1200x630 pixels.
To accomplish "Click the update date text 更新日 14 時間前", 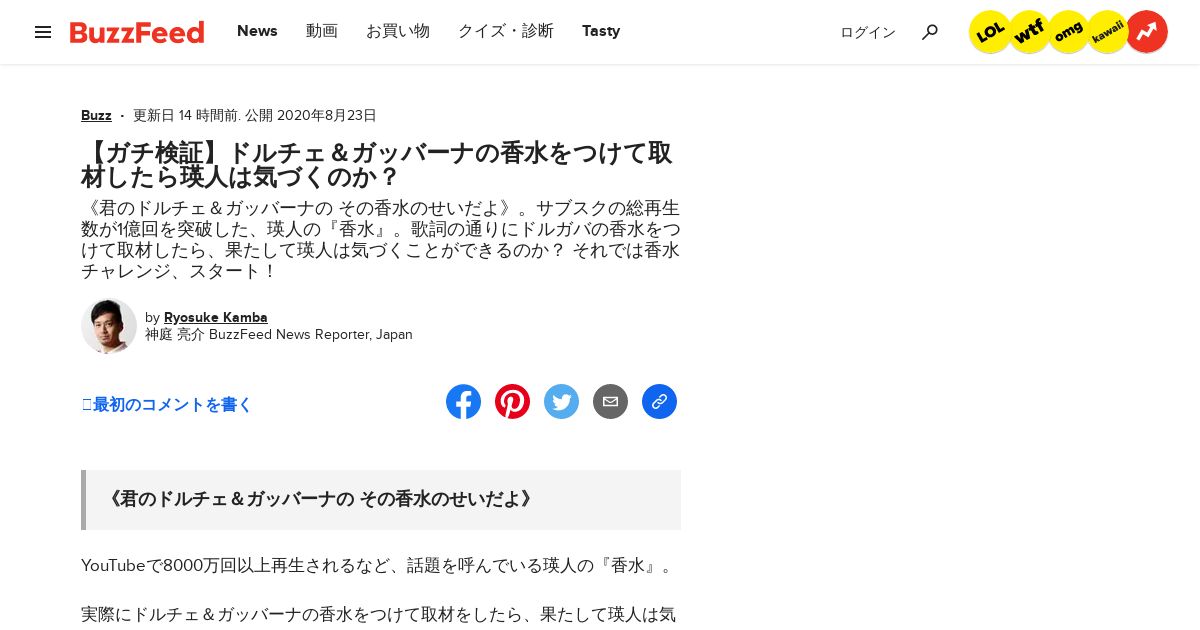I will click(x=186, y=115).
